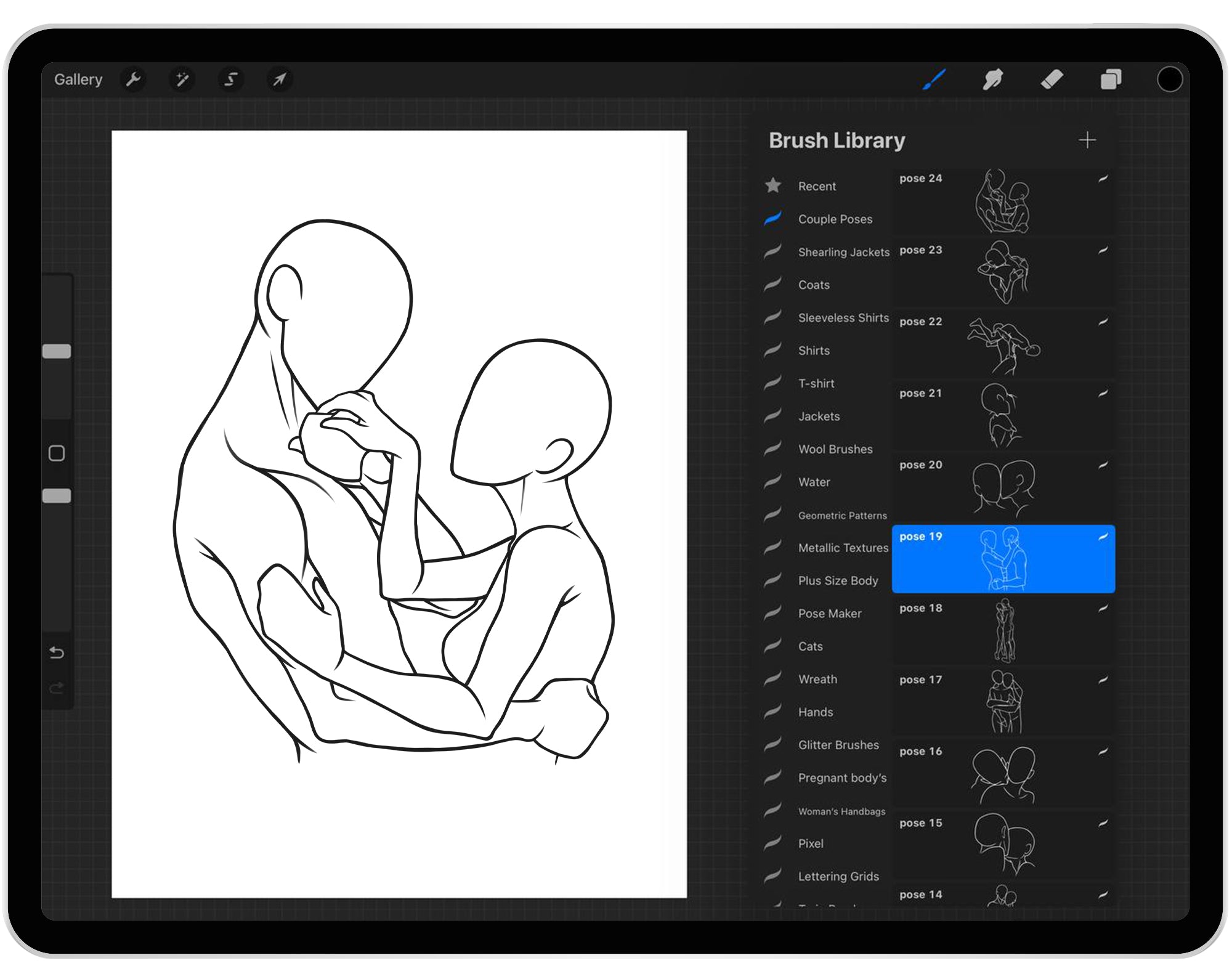
Task: Open the Couple Poses brush set
Action: pyautogui.click(x=835, y=219)
